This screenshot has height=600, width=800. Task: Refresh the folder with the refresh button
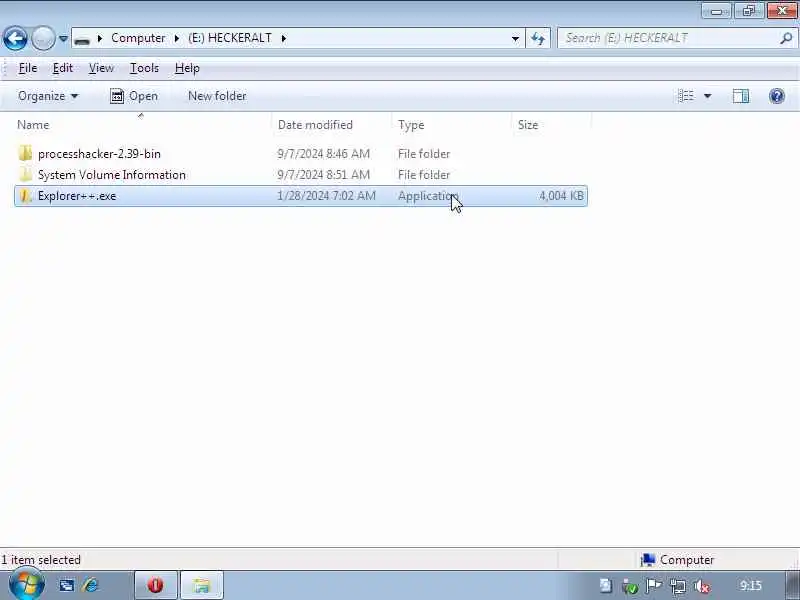(538, 38)
